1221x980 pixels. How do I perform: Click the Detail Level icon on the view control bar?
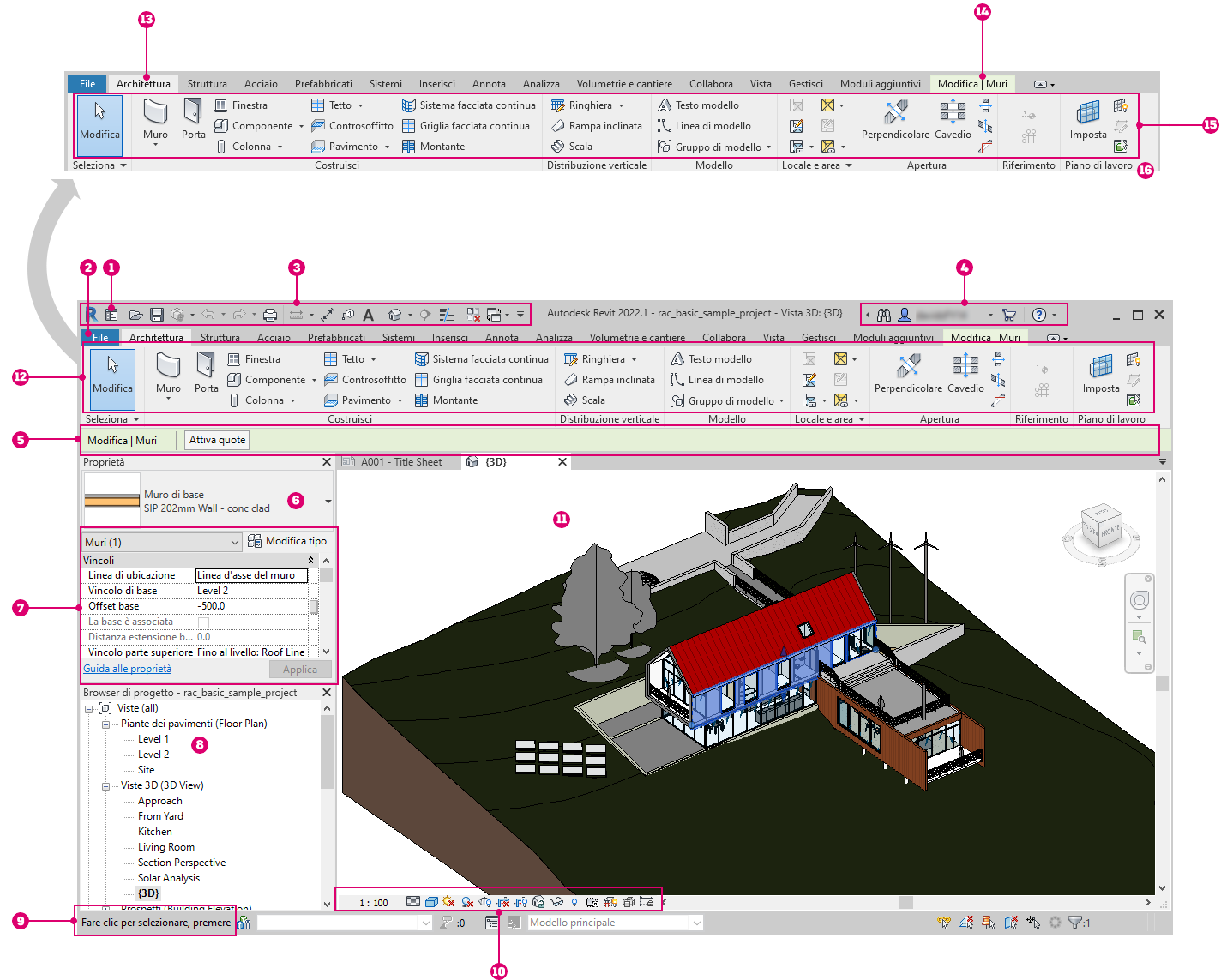click(413, 902)
